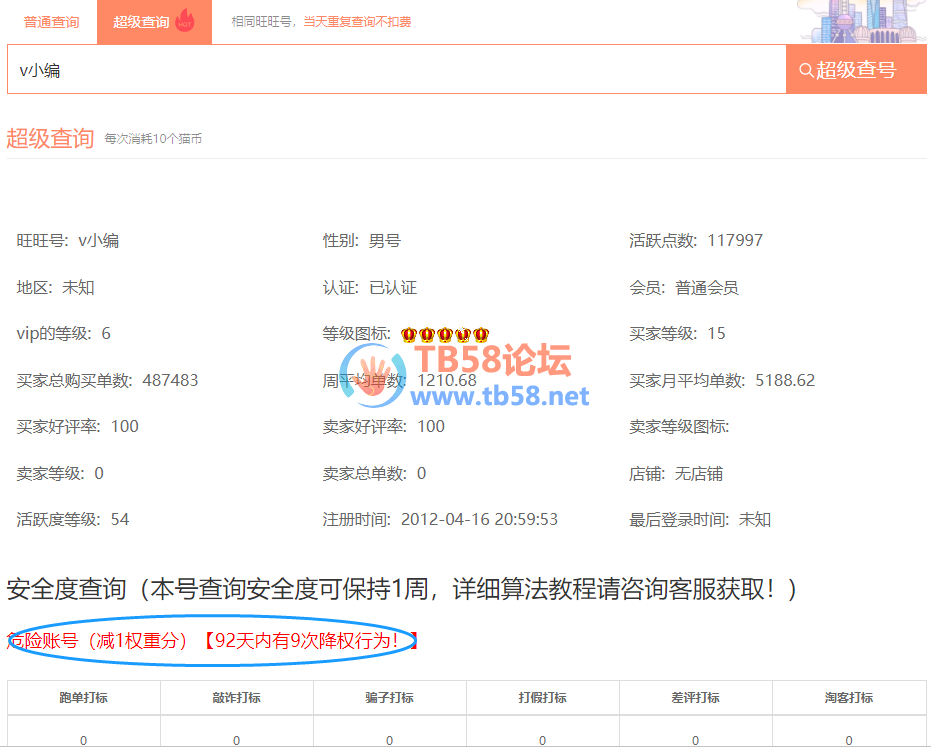Switch to the 普通查询 tab
The height and width of the screenshot is (751, 931).
click(x=51, y=22)
